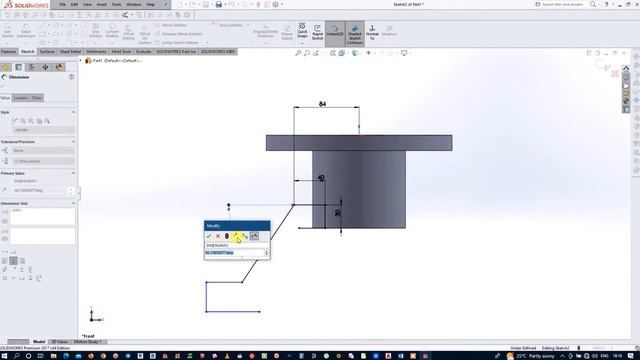
Task: Select center justify in Dimension Text
Action: 13,261
